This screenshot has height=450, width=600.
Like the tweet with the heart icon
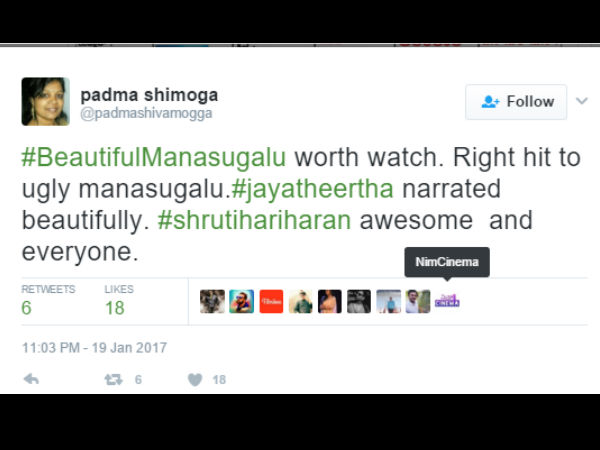[x=195, y=380]
